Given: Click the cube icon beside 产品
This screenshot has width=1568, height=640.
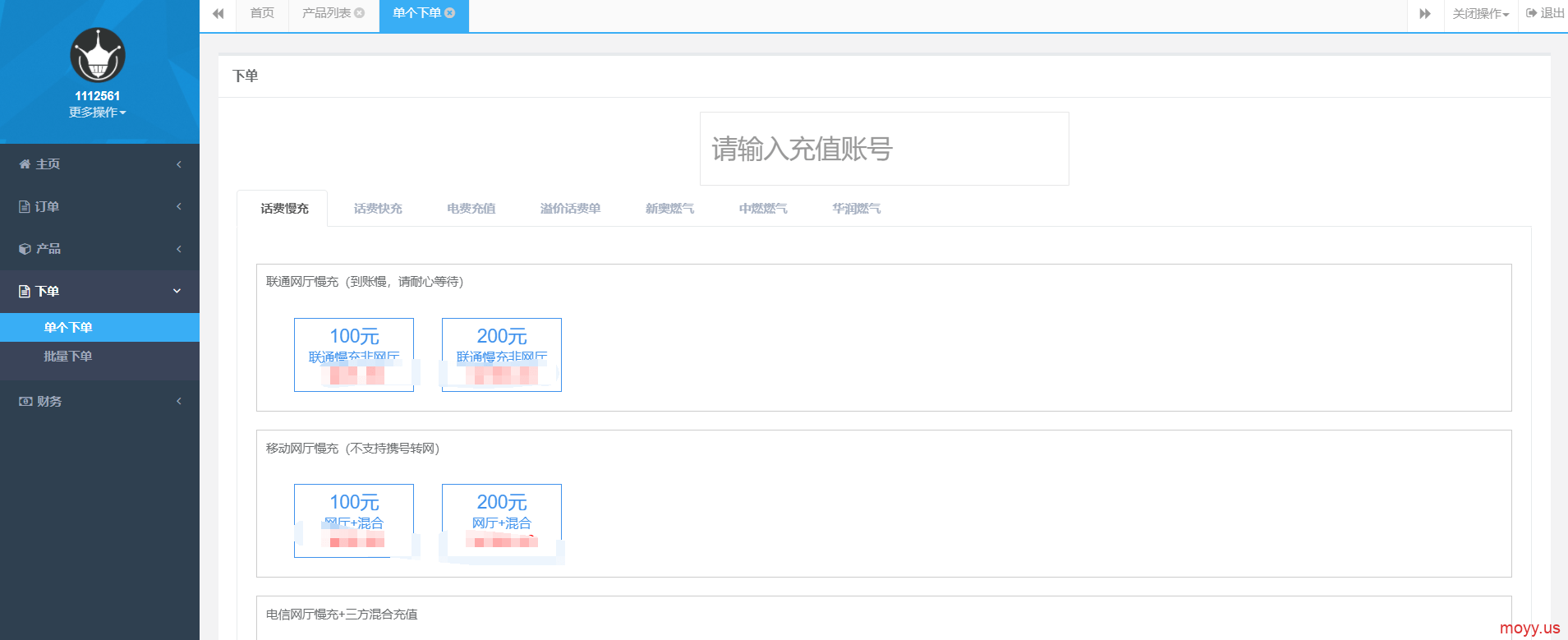Looking at the screenshot, I should (25, 249).
